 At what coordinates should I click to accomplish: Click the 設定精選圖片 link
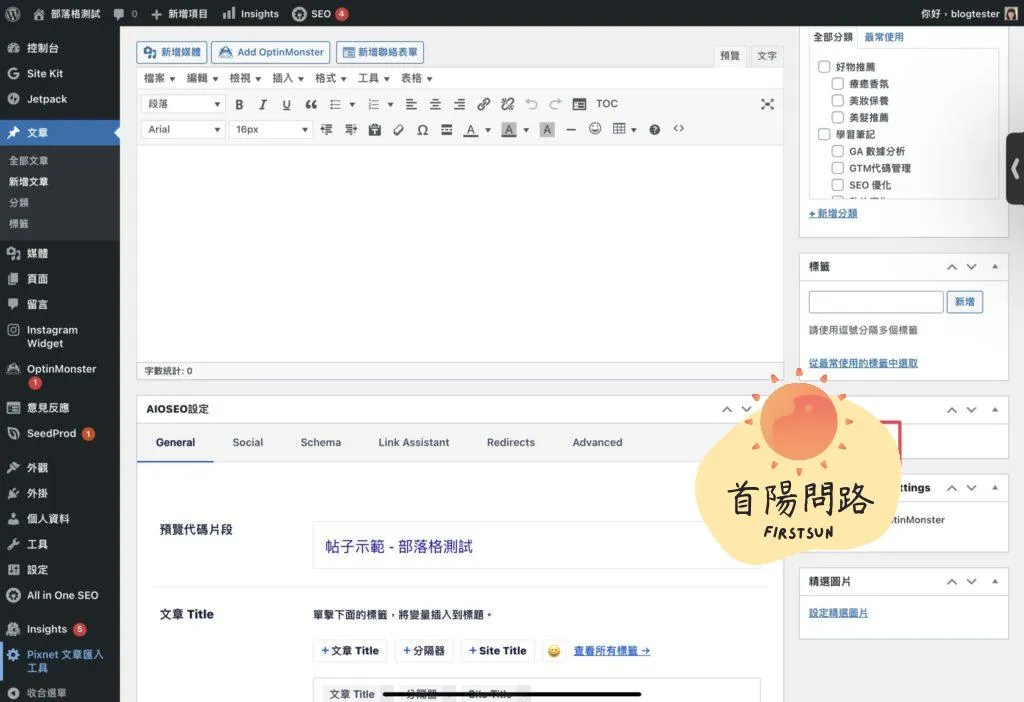(x=838, y=613)
